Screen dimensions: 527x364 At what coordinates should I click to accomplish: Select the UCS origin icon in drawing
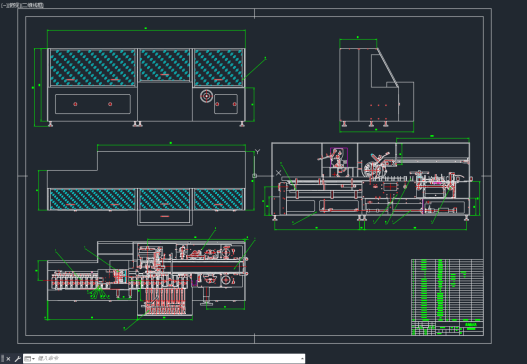(x=254, y=175)
